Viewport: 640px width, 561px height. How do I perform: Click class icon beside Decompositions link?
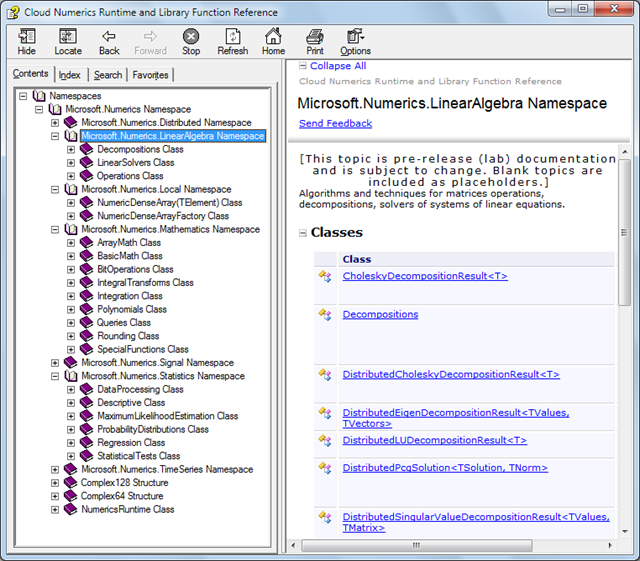[x=325, y=315]
